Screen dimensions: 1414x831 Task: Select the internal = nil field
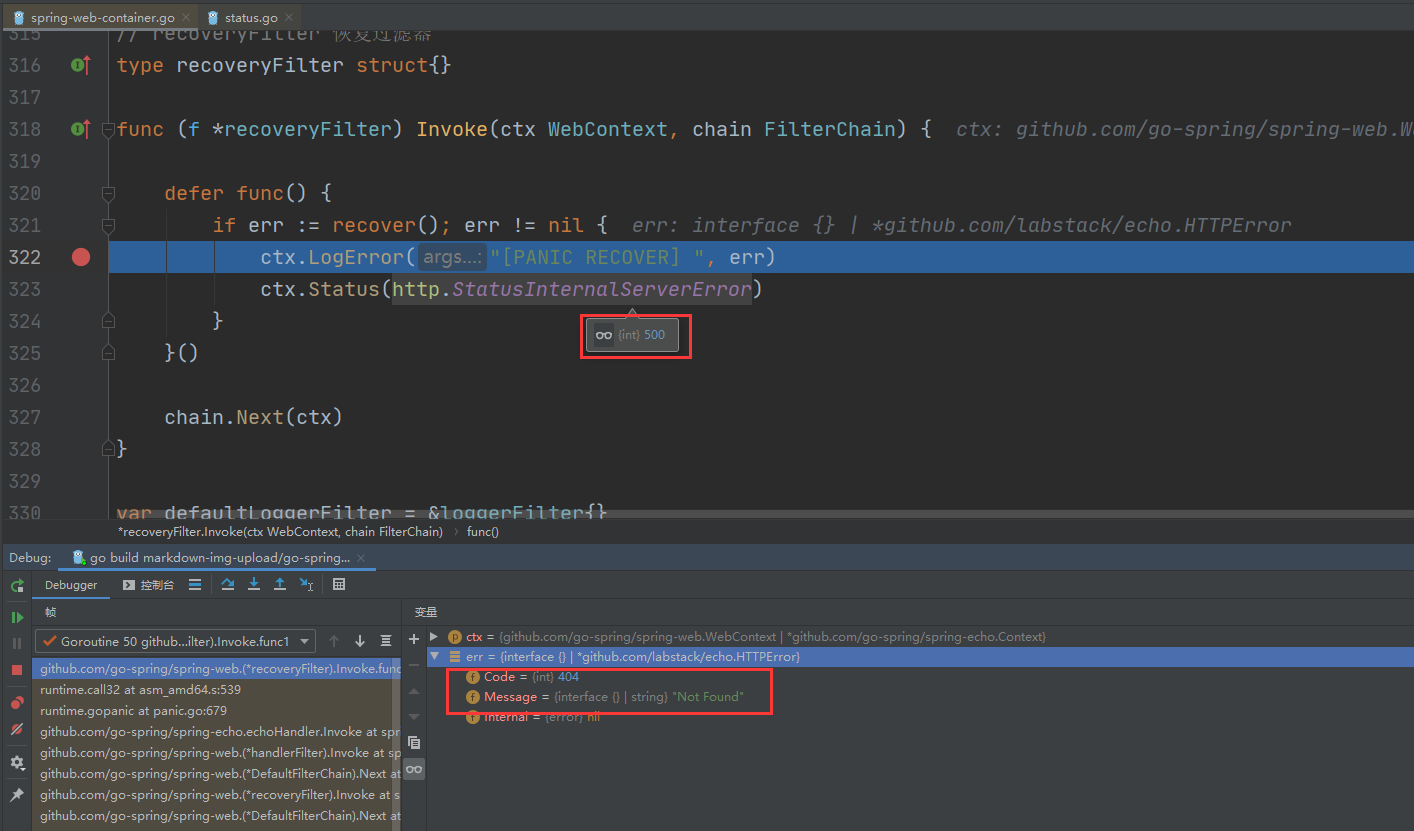pyautogui.click(x=533, y=717)
